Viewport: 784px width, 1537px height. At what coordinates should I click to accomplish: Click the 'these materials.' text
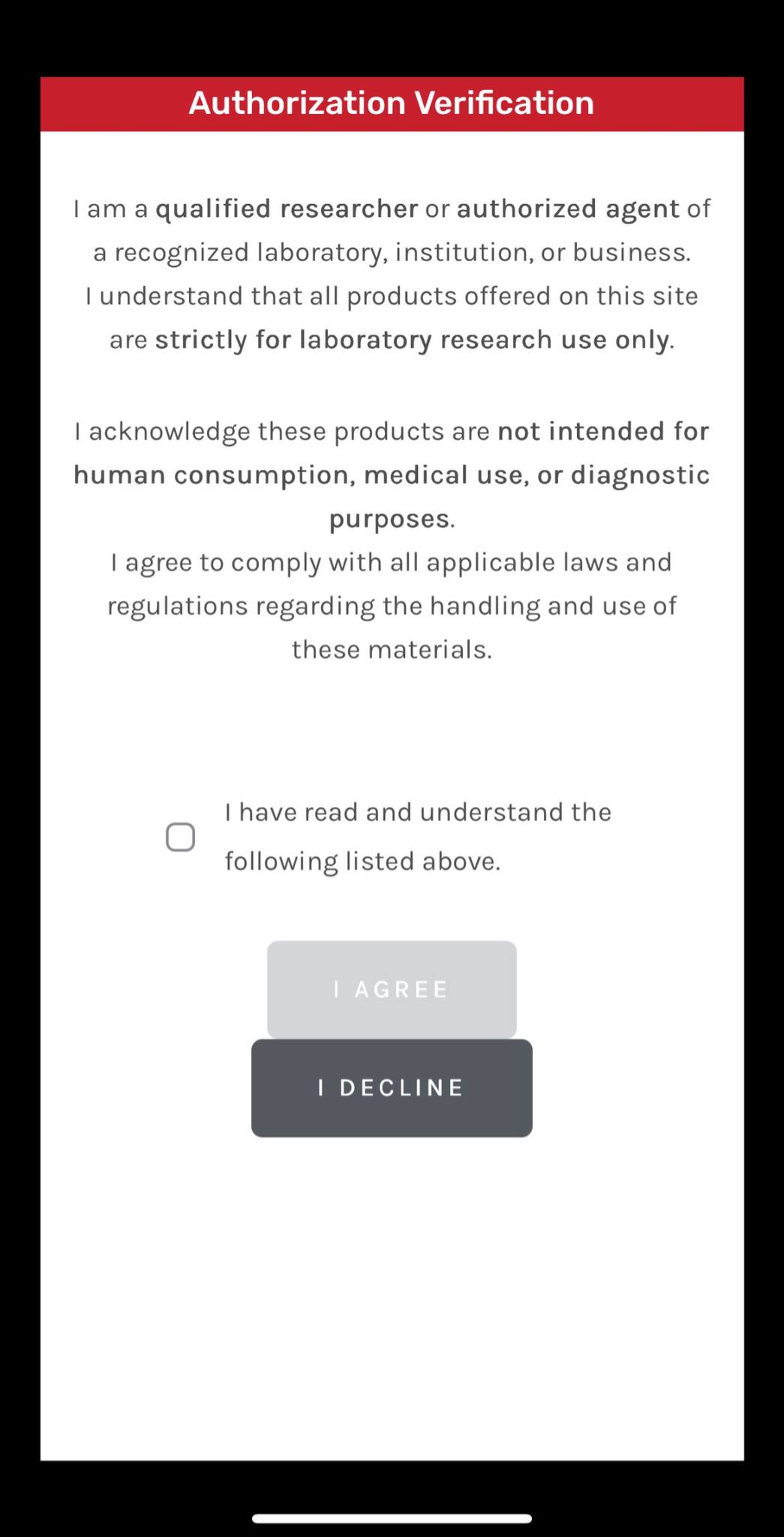[392, 650]
